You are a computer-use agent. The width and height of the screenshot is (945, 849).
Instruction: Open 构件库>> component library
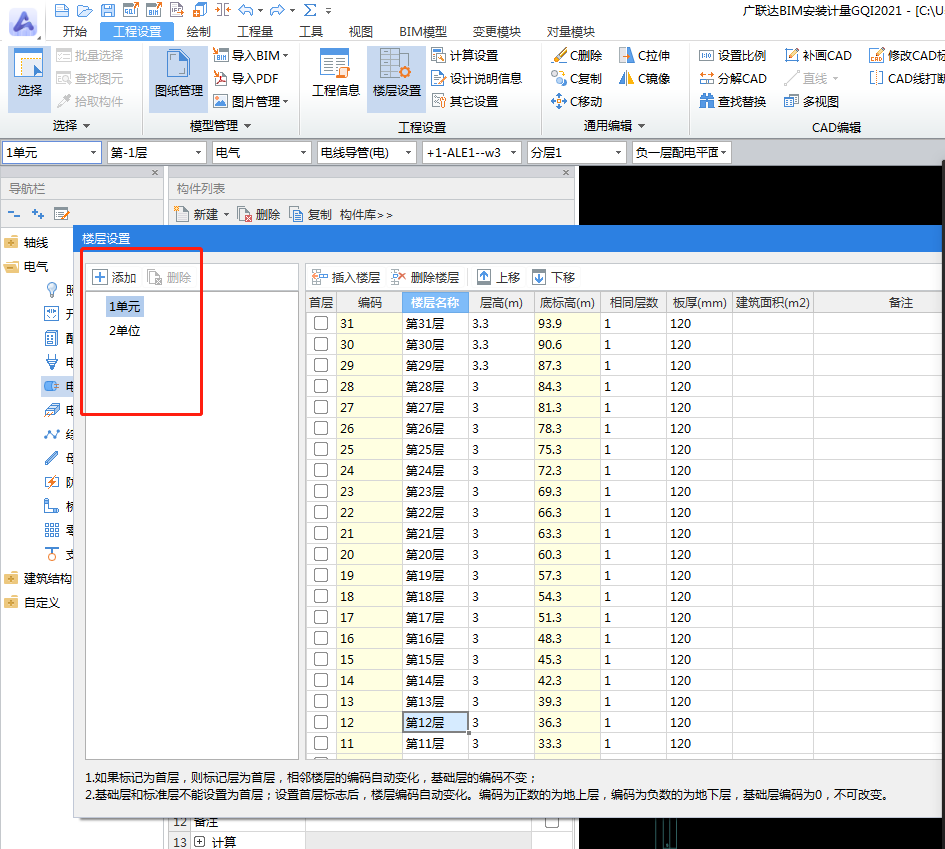(x=366, y=215)
